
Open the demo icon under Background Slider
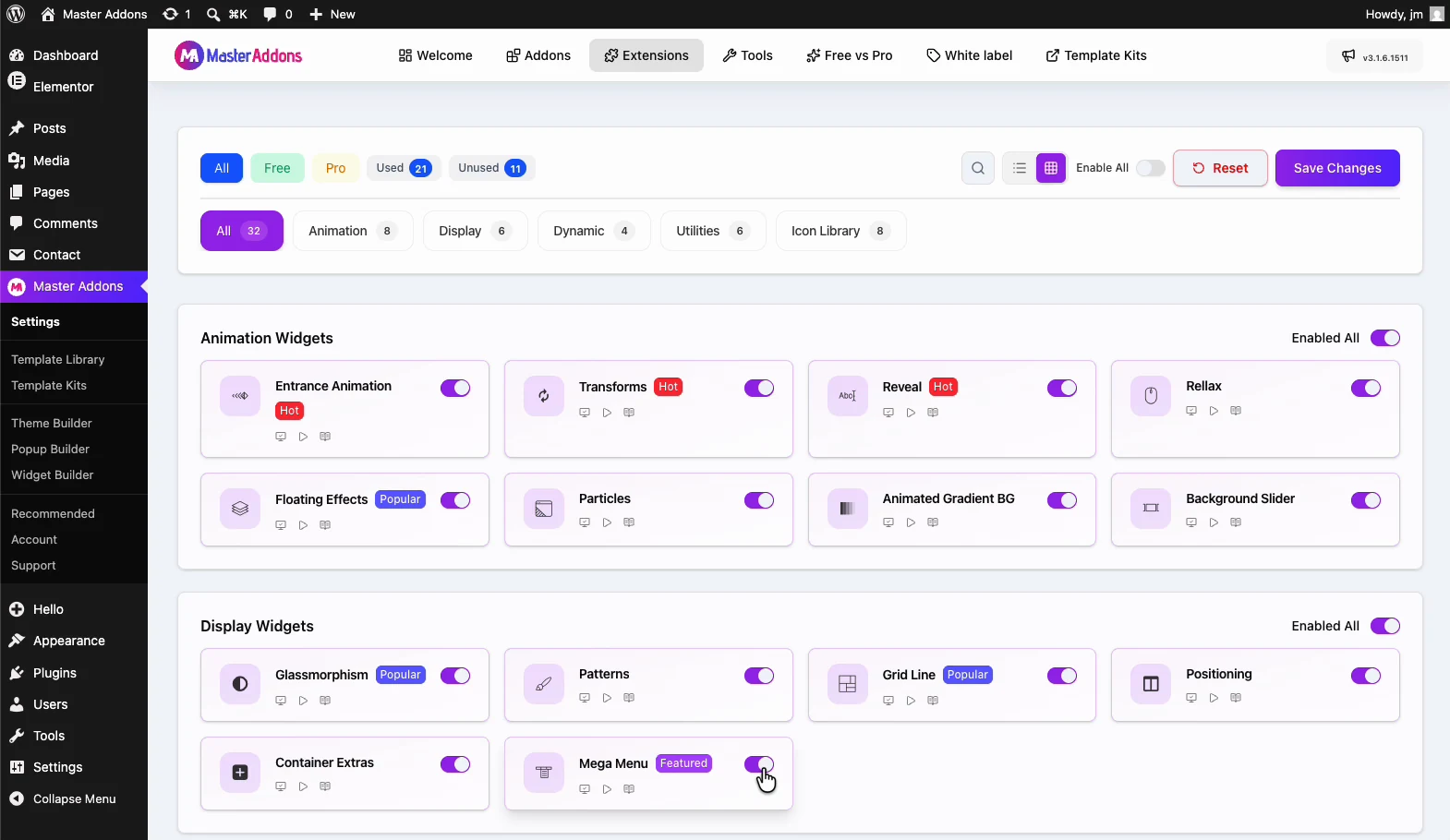pos(1191,522)
